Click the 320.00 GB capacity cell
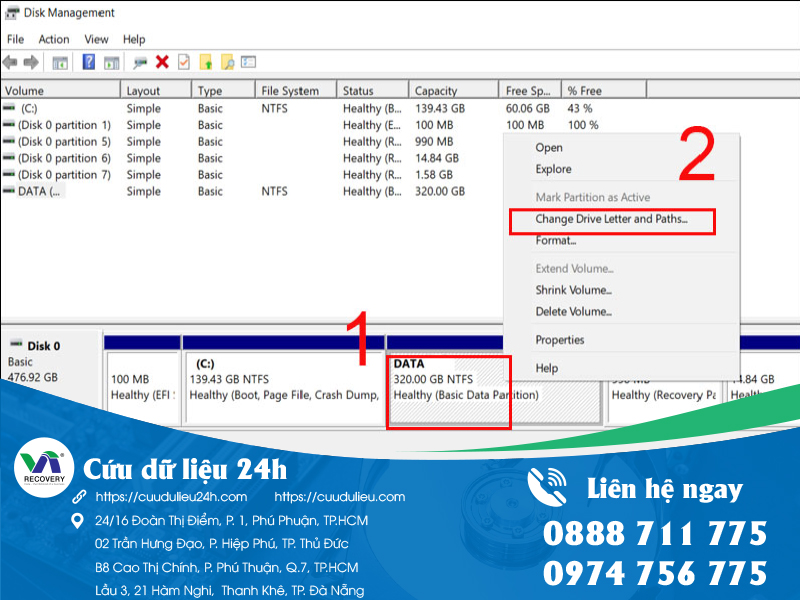The image size is (800, 600). (440, 191)
